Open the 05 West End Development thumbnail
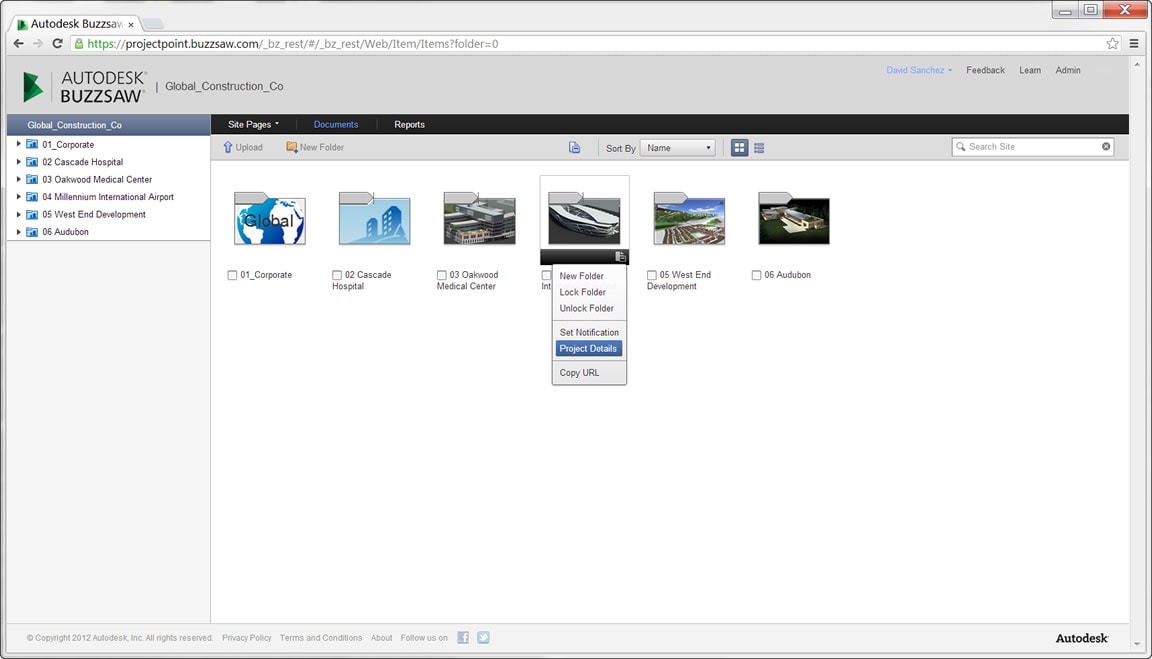1152x659 pixels. (x=689, y=219)
